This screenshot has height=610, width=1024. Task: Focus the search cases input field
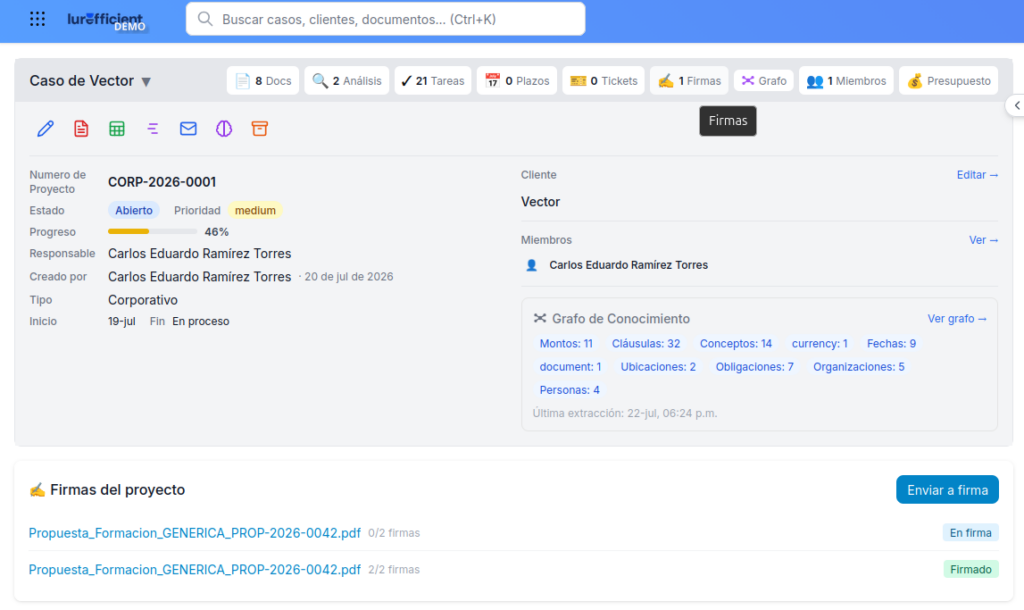click(x=385, y=19)
